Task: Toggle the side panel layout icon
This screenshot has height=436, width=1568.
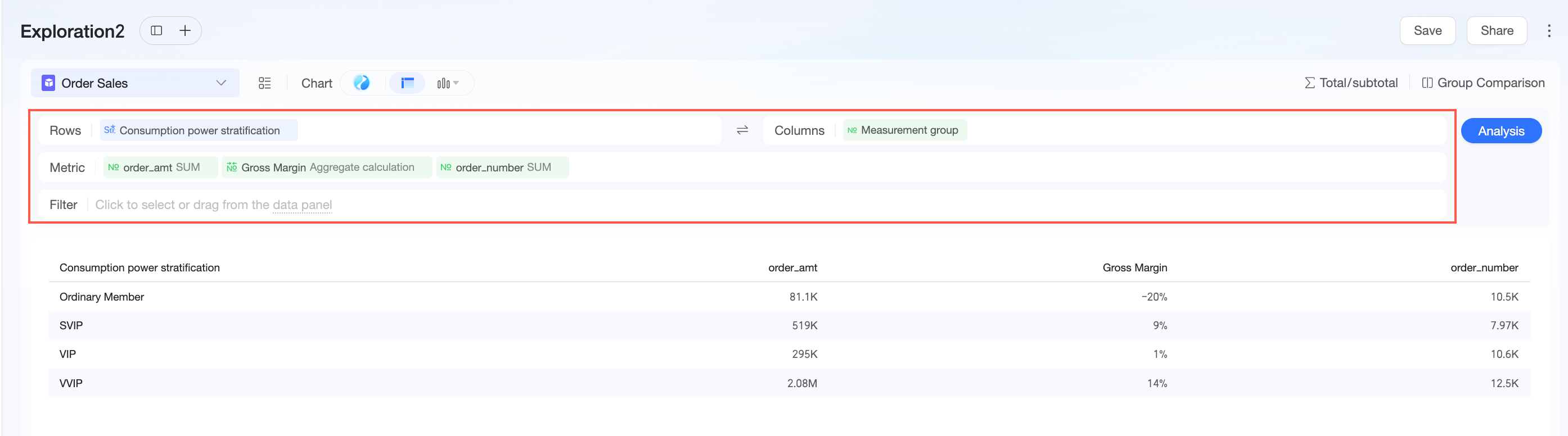Action: pyautogui.click(x=156, y=30)
